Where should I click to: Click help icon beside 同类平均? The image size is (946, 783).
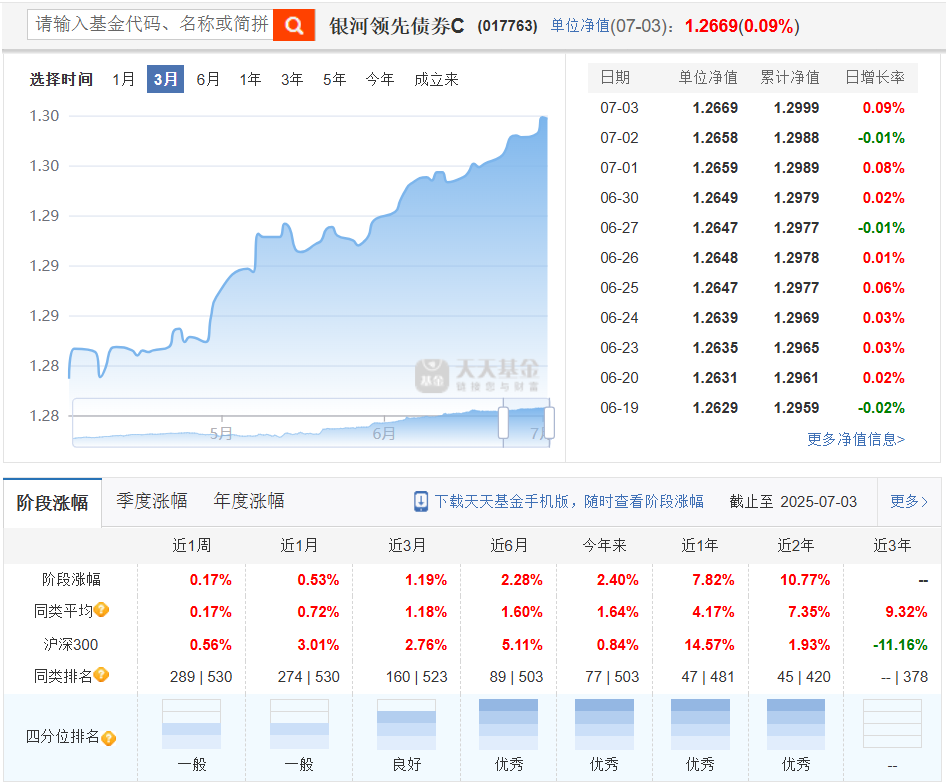(x=101, y=610)
